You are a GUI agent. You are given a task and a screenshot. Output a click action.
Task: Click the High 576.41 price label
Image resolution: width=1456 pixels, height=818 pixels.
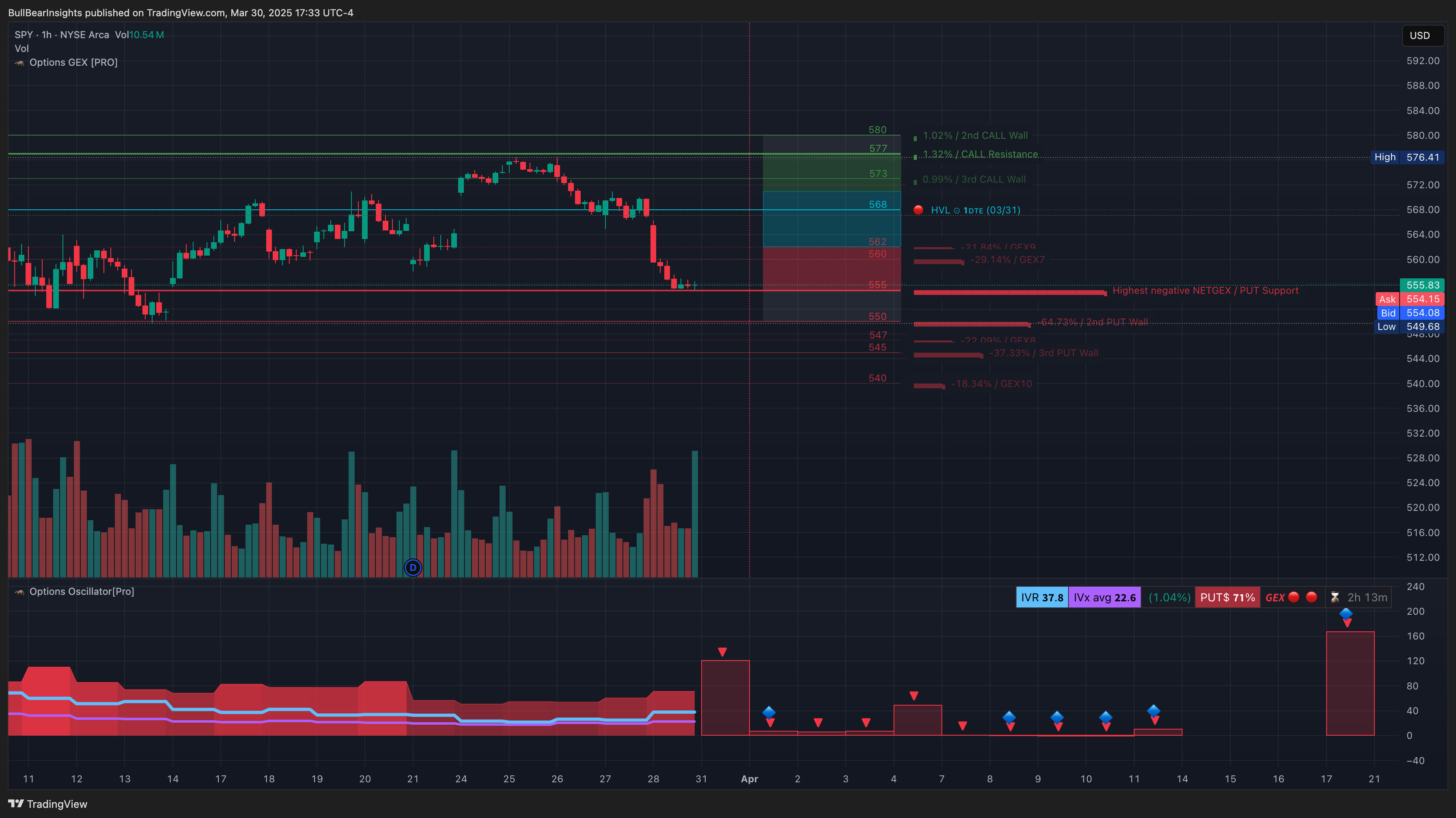1407,157
